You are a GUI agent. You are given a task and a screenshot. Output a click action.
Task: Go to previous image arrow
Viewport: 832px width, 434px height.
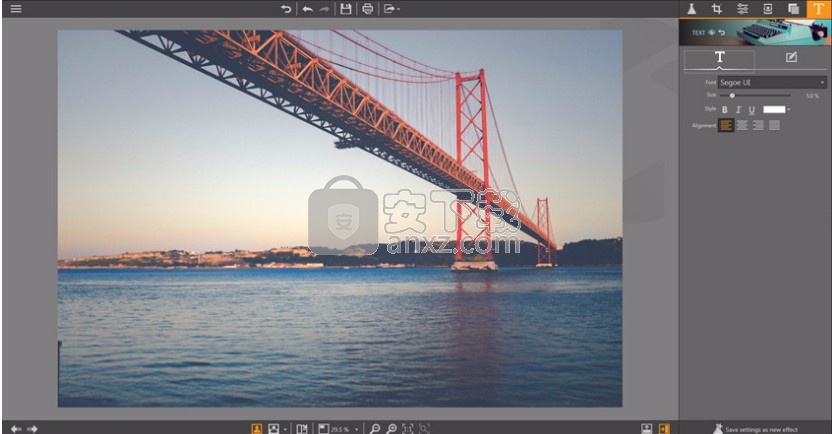16,429
